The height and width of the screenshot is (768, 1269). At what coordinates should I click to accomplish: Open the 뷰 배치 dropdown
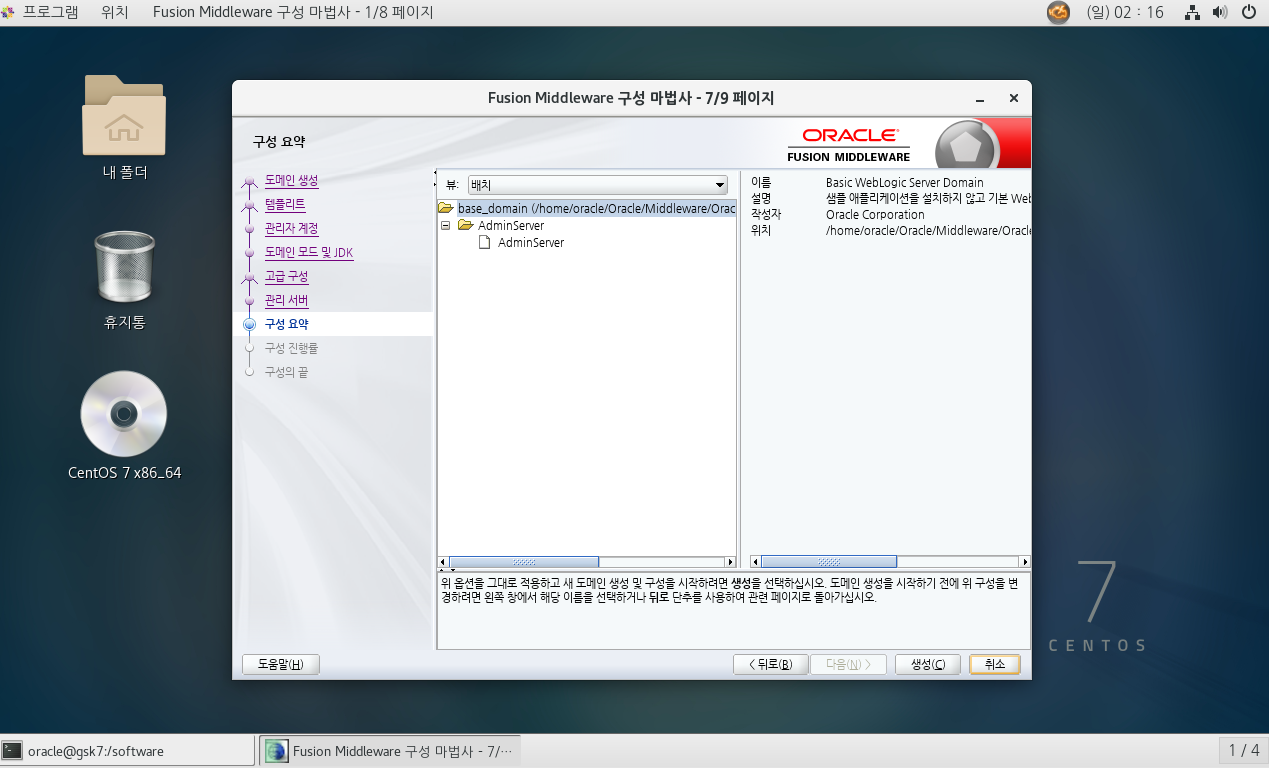click(598, 185)
